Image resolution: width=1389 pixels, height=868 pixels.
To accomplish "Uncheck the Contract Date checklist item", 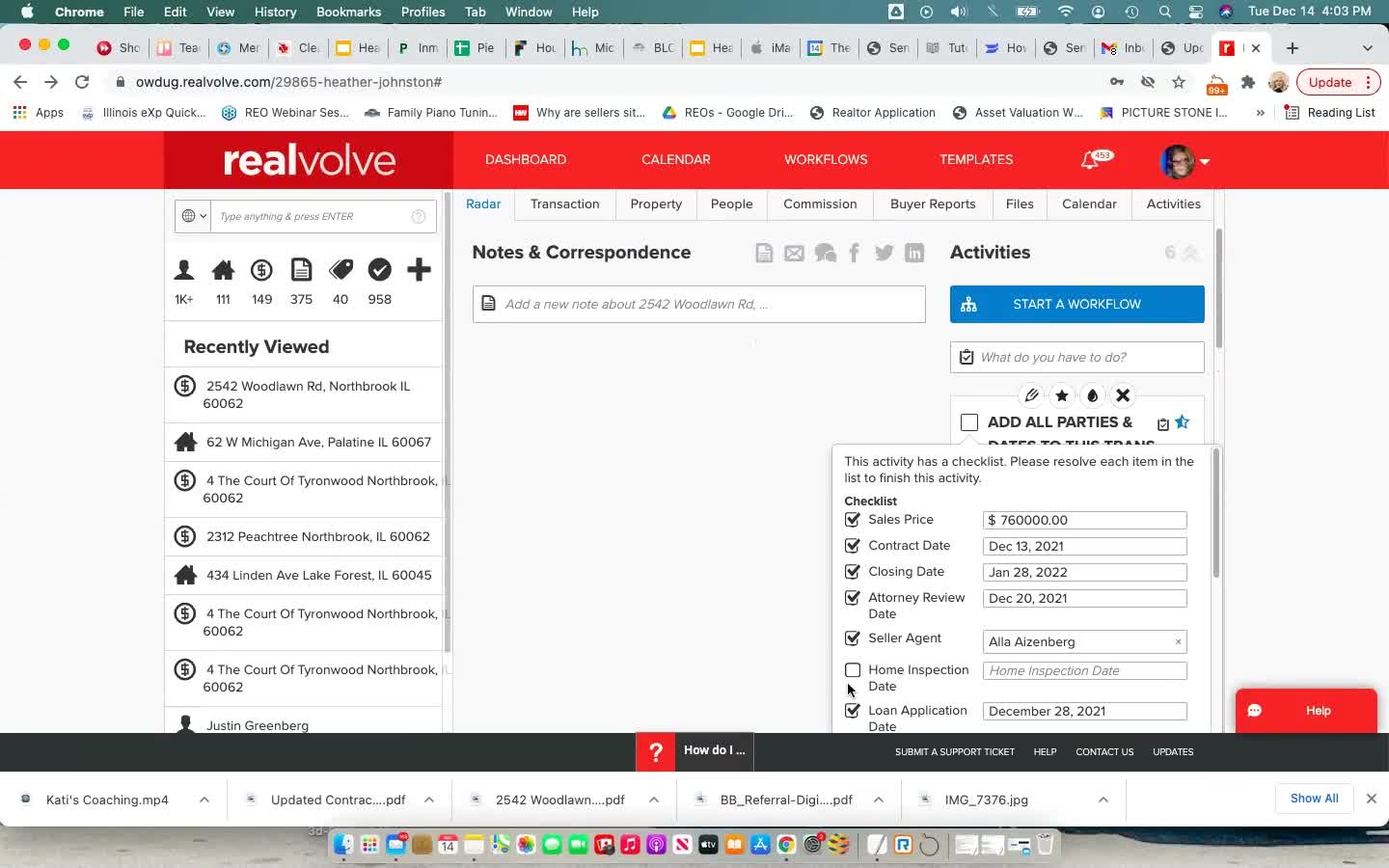I will click(x=853, y=546).
